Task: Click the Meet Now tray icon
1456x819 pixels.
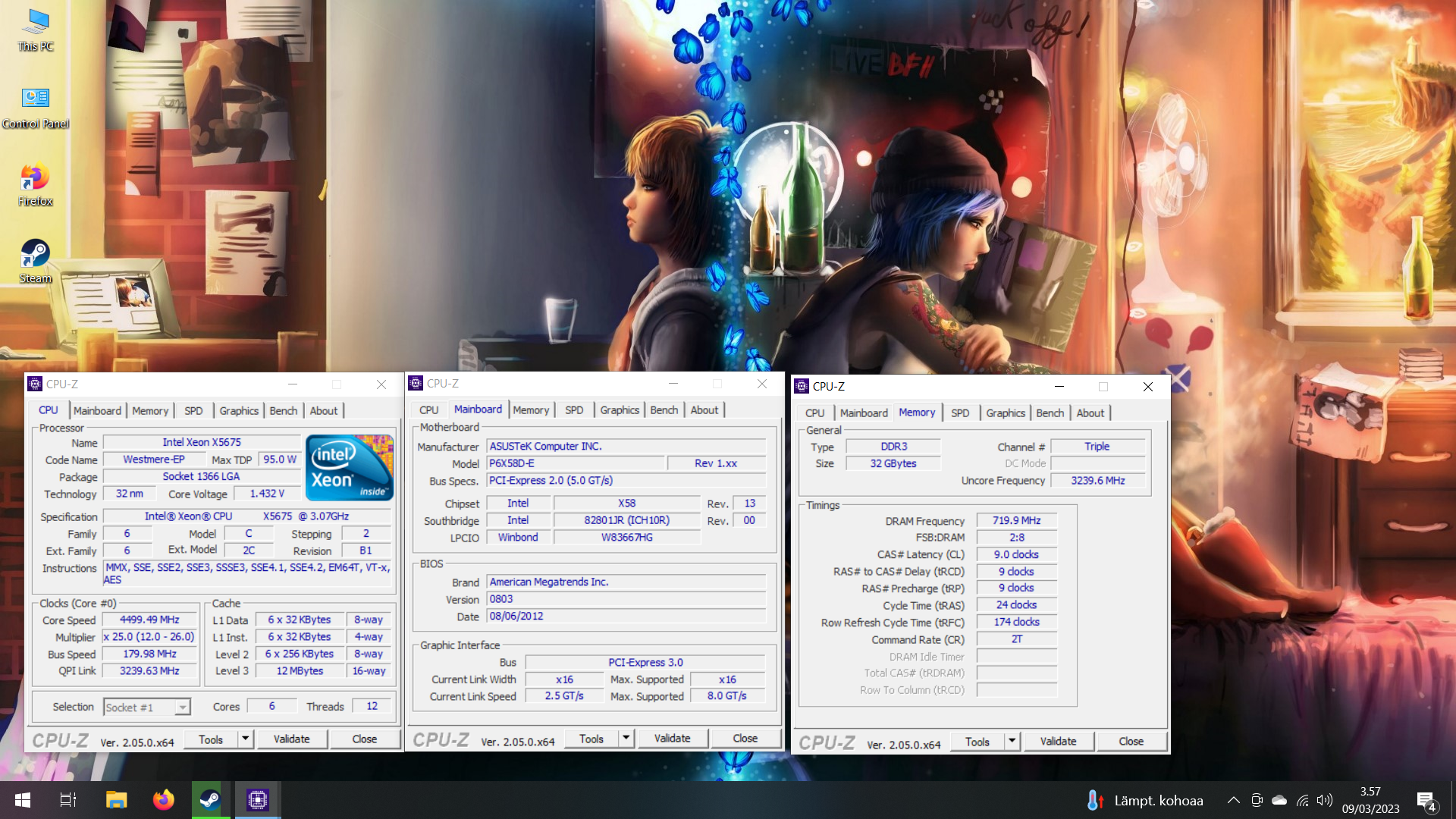Action: 1257,800
